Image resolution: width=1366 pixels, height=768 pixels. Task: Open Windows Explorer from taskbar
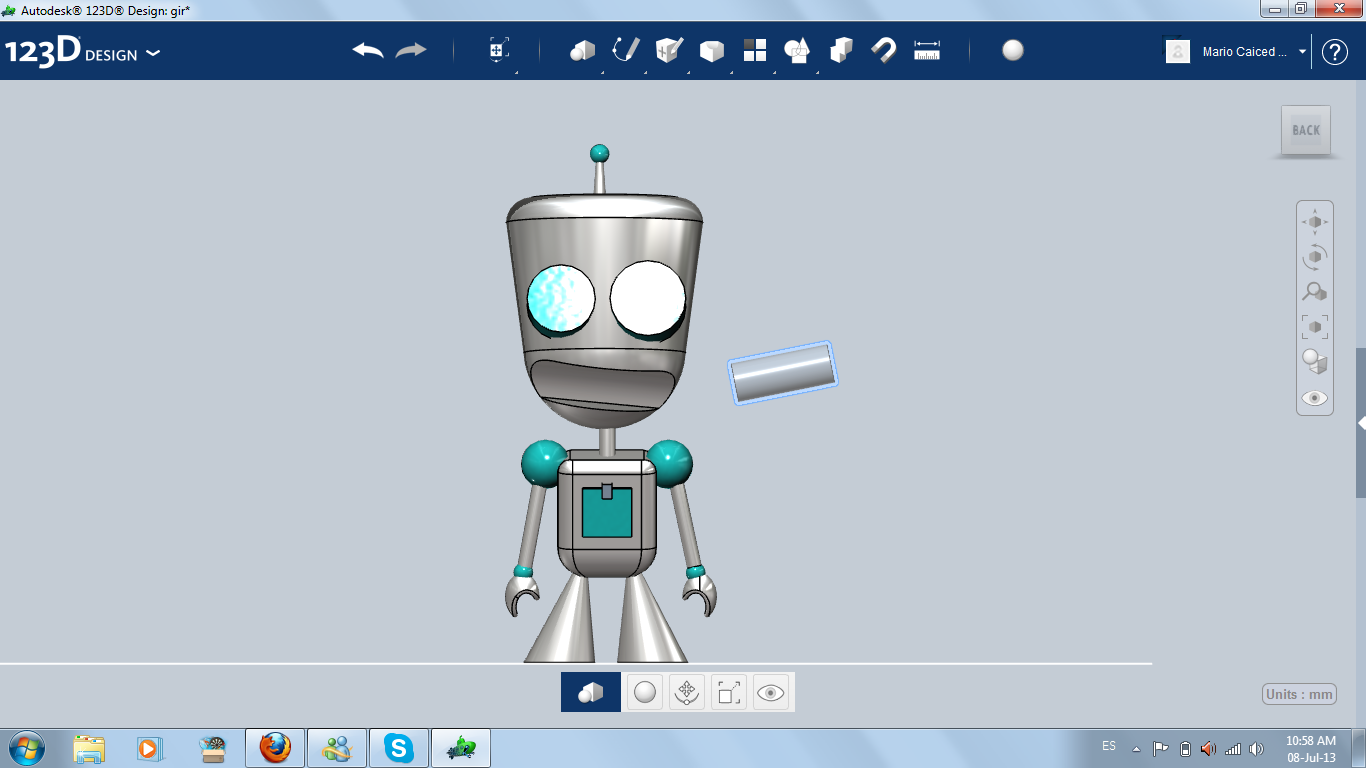[89, 748]
